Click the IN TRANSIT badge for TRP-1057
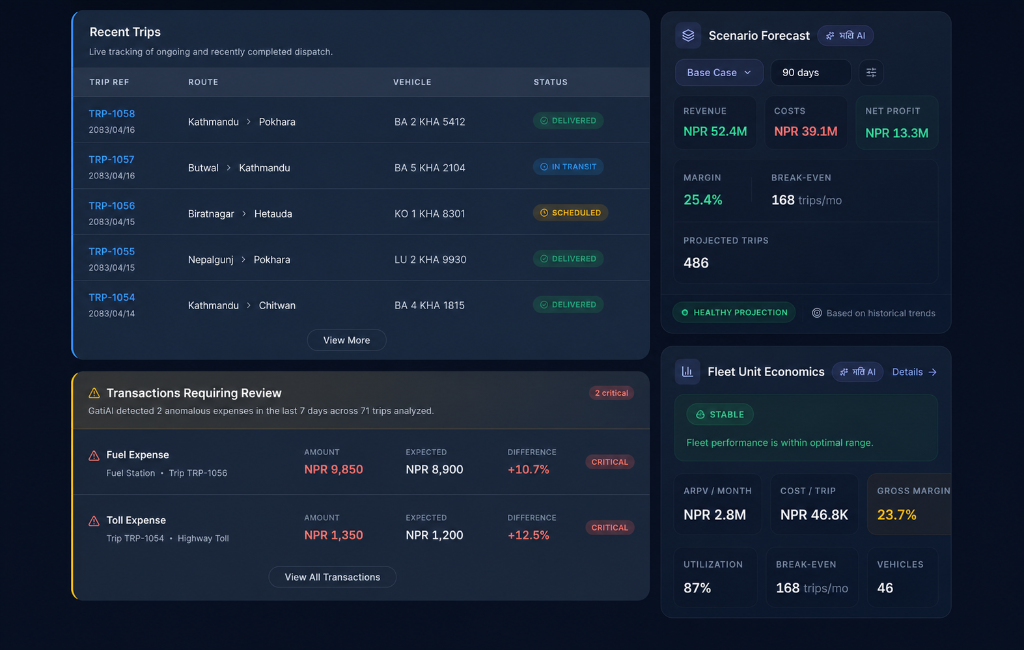 click(568, 167)
